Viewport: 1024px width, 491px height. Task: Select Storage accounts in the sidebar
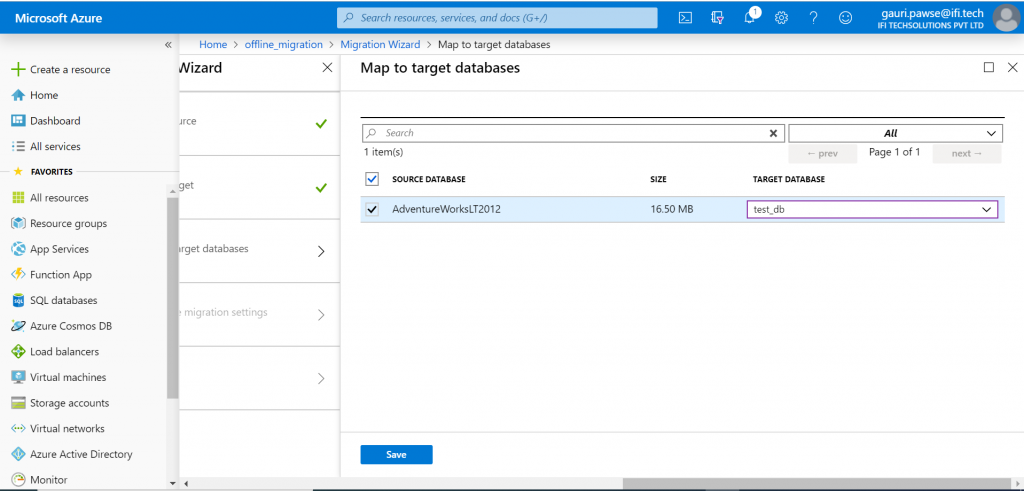pos(70,403)
